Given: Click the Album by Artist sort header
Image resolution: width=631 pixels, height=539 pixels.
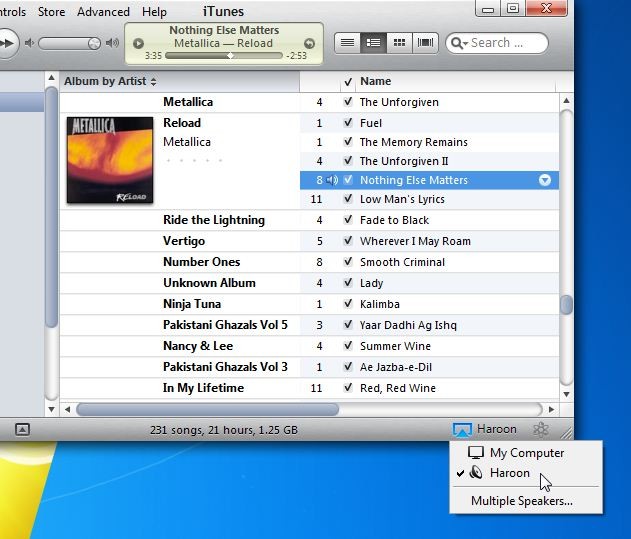Looking at the screenshot, I should tap(109, 81).
